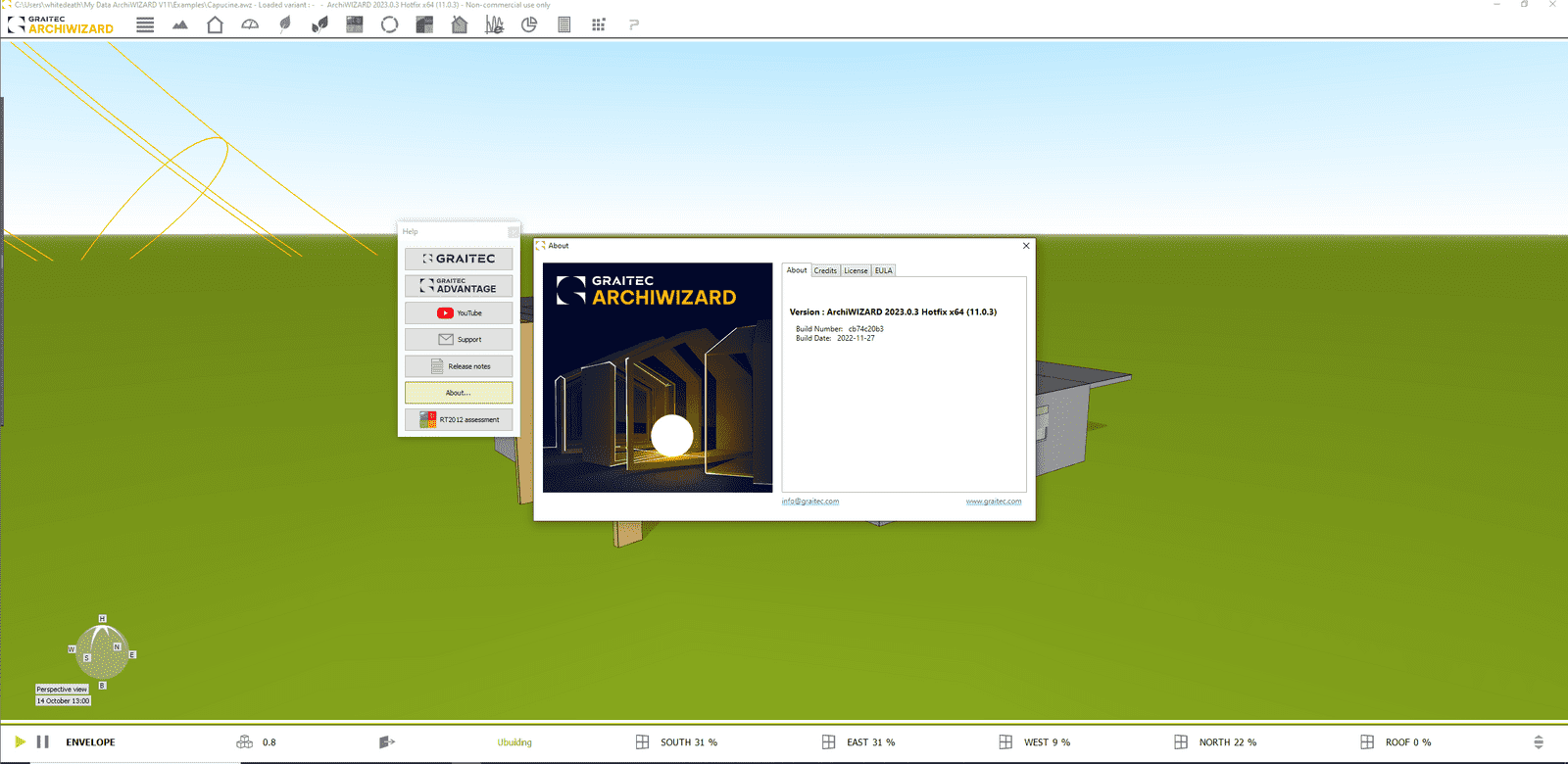Click the W marker on compass sphere
Image resolution: width=1568 pixels, height=764 pixels.
tap(72, 649)
